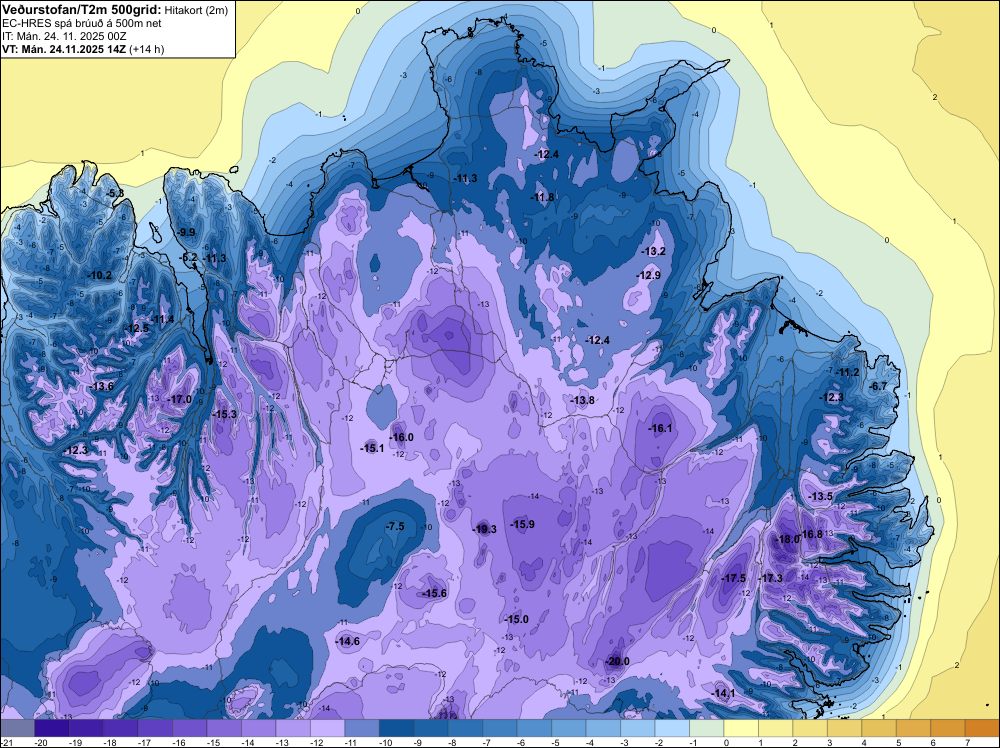Select the -15.3 temperature label

coord(224,414)
